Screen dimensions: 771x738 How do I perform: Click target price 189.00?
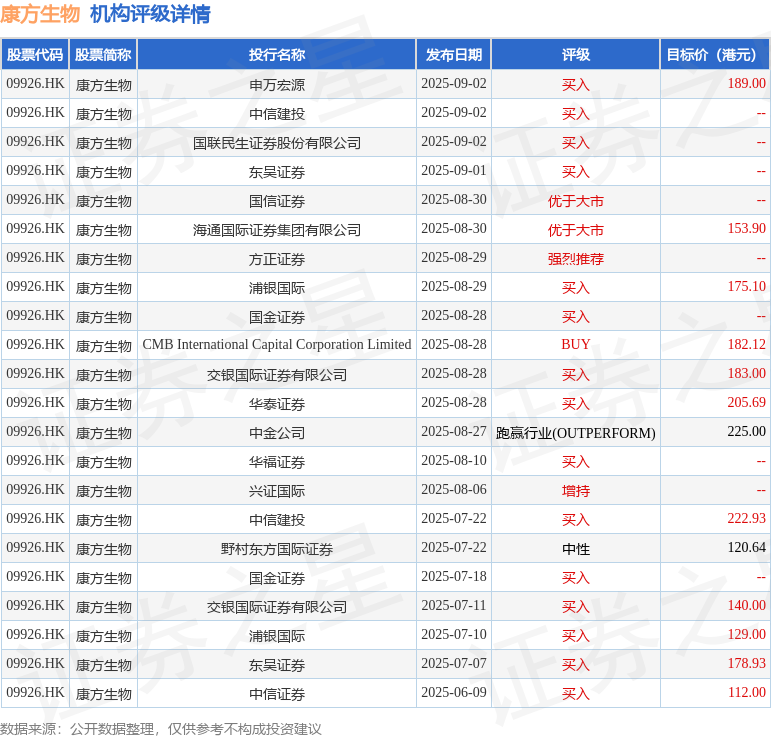(x=746, y=84)
